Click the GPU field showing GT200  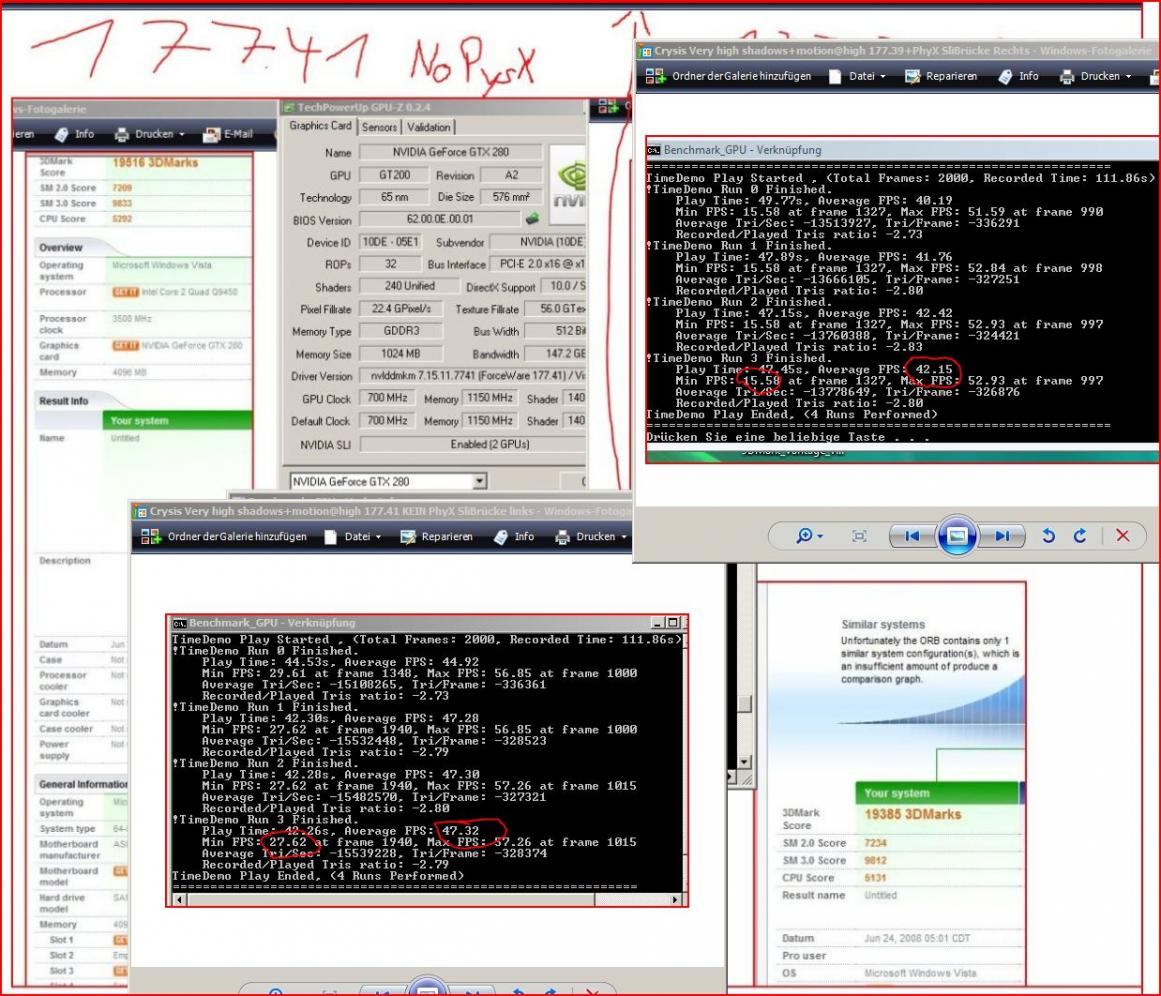tap(394, 176)
